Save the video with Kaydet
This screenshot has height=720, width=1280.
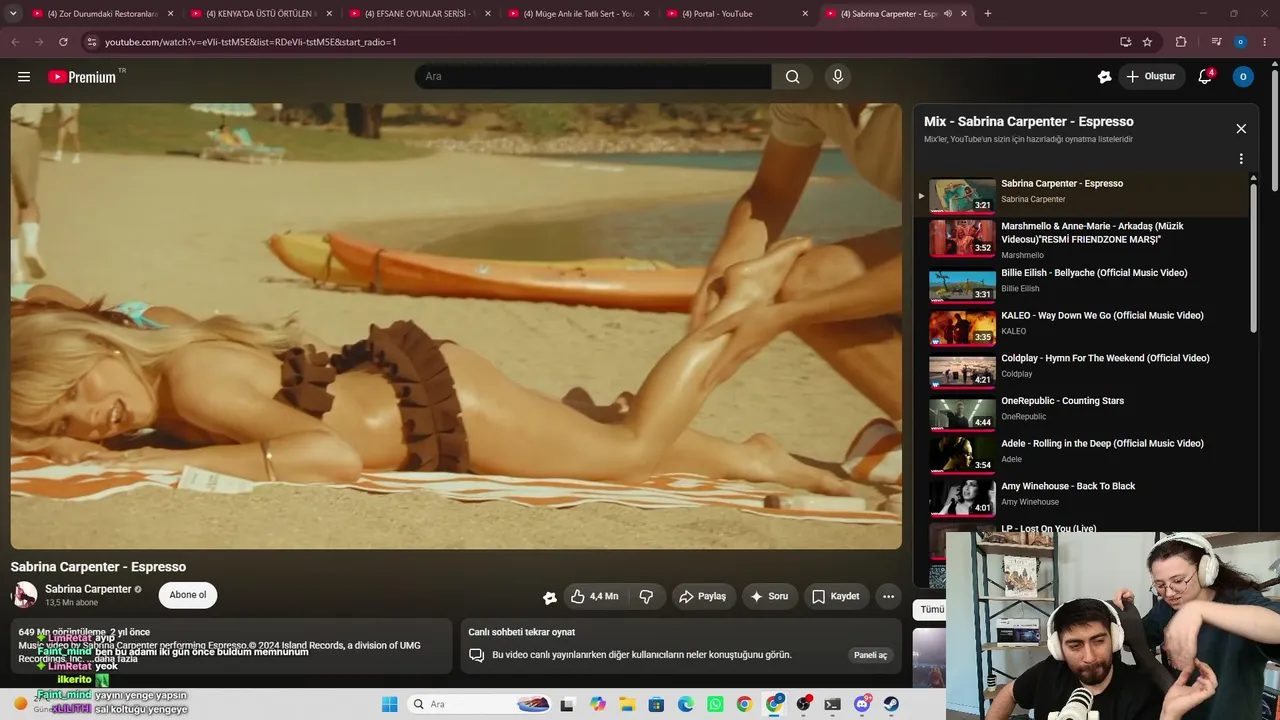(836, 596)
